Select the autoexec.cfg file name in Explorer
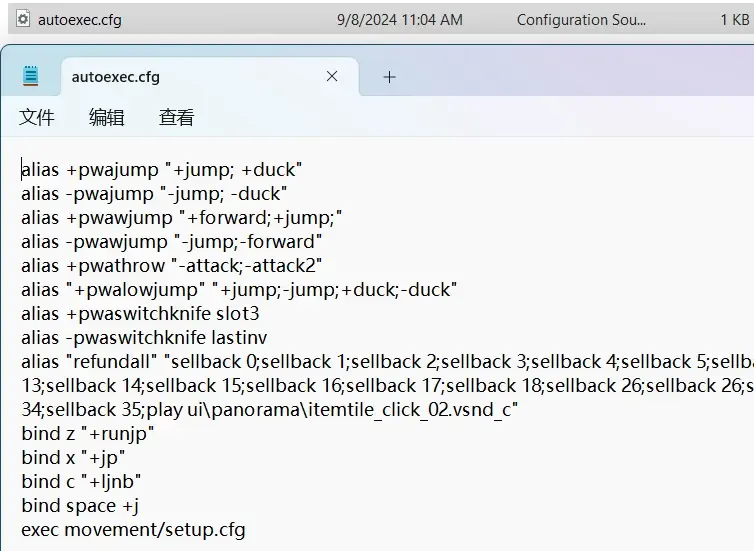The height and width of the screenshot is (551, 754). coord(80,19)
